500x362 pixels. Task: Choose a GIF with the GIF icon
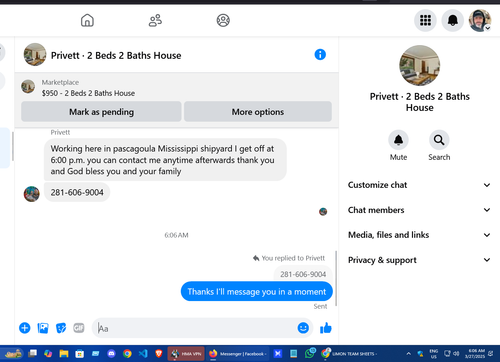[79, 328]
